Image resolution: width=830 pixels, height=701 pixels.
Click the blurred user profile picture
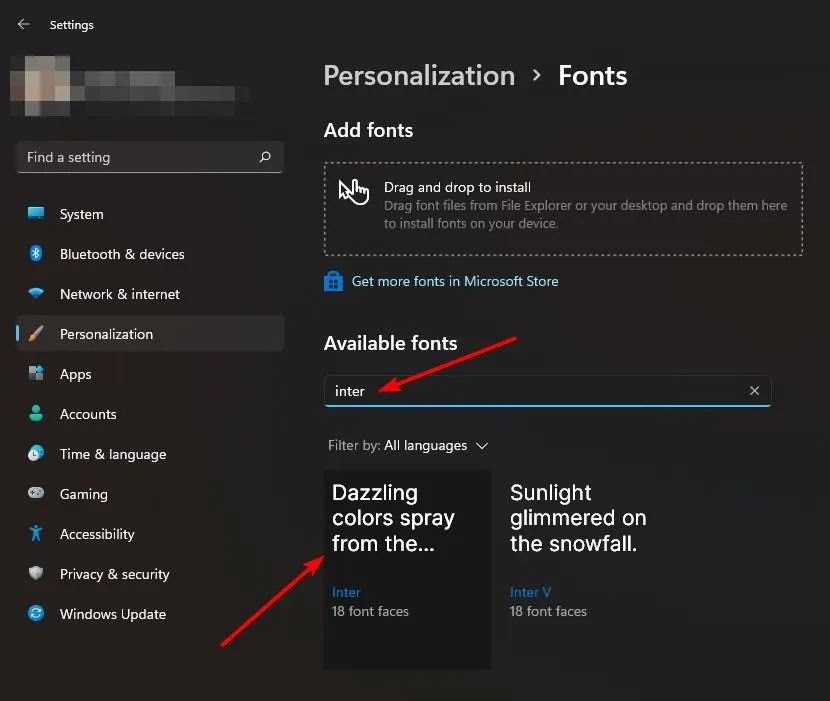[x=40, y=85]
